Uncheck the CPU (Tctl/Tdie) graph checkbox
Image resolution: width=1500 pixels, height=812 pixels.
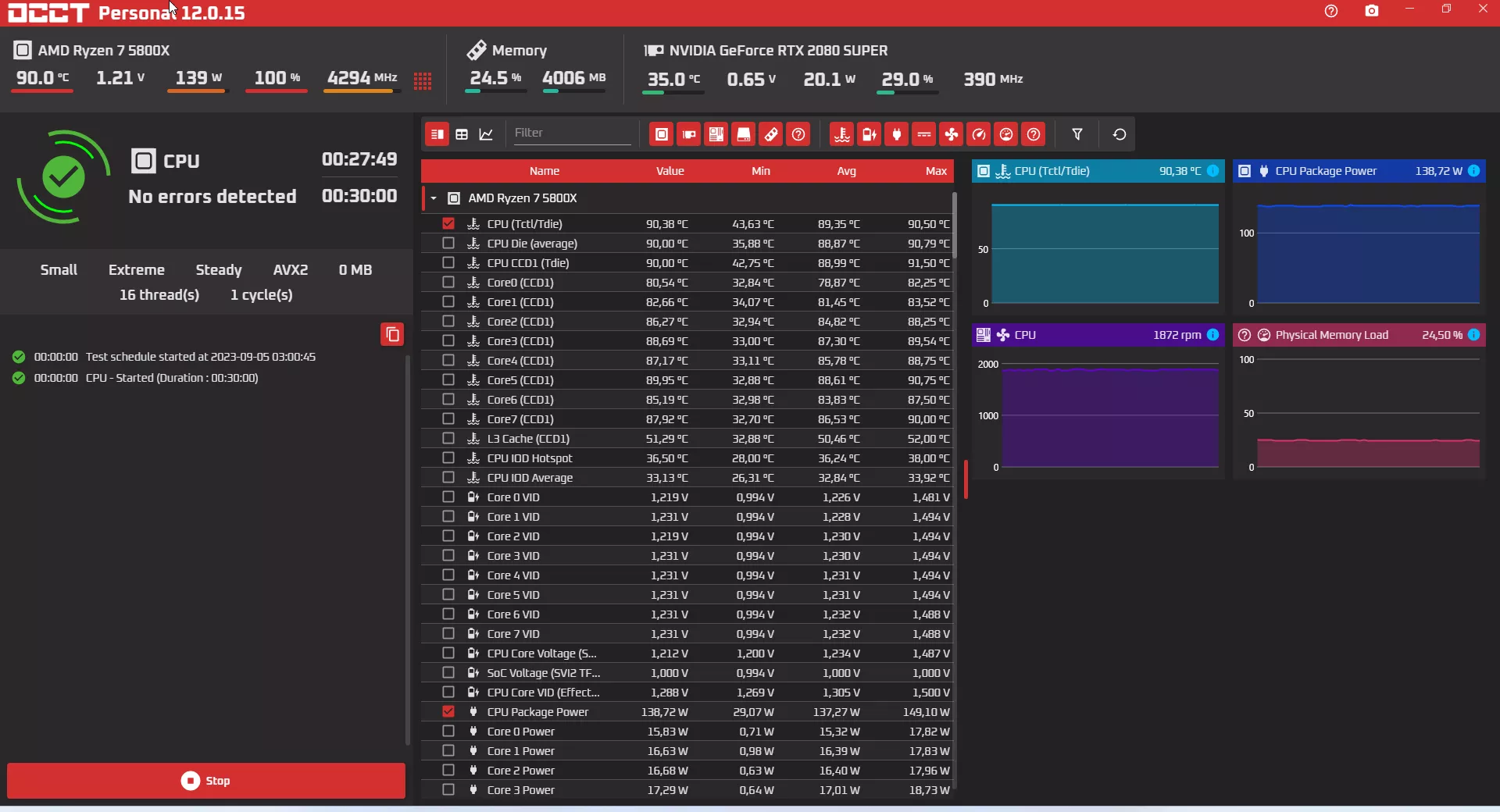(x=448, y=223)
